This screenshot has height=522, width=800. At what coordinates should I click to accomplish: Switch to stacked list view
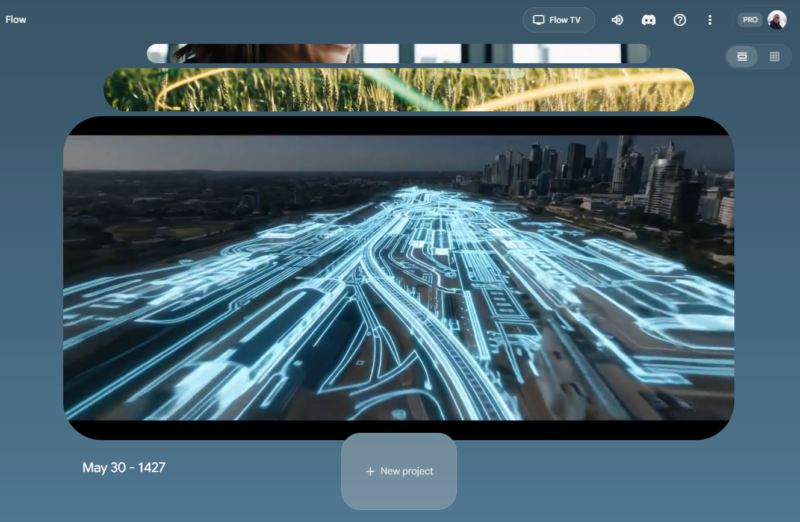pyautogui.click(x=742, y=56)
